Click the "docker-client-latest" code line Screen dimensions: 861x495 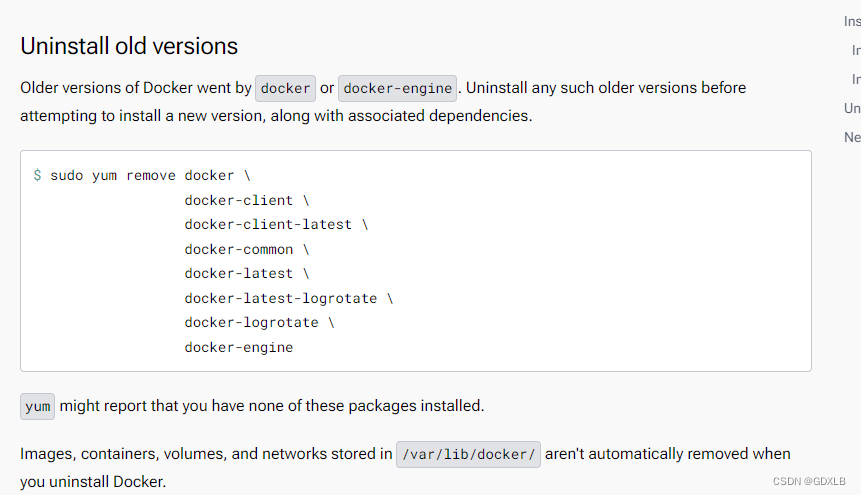coord(276,225)
